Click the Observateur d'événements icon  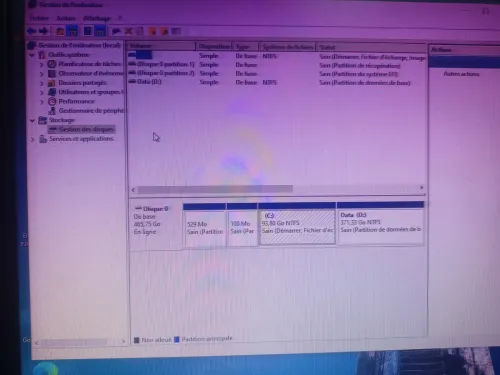coord(52,73)
